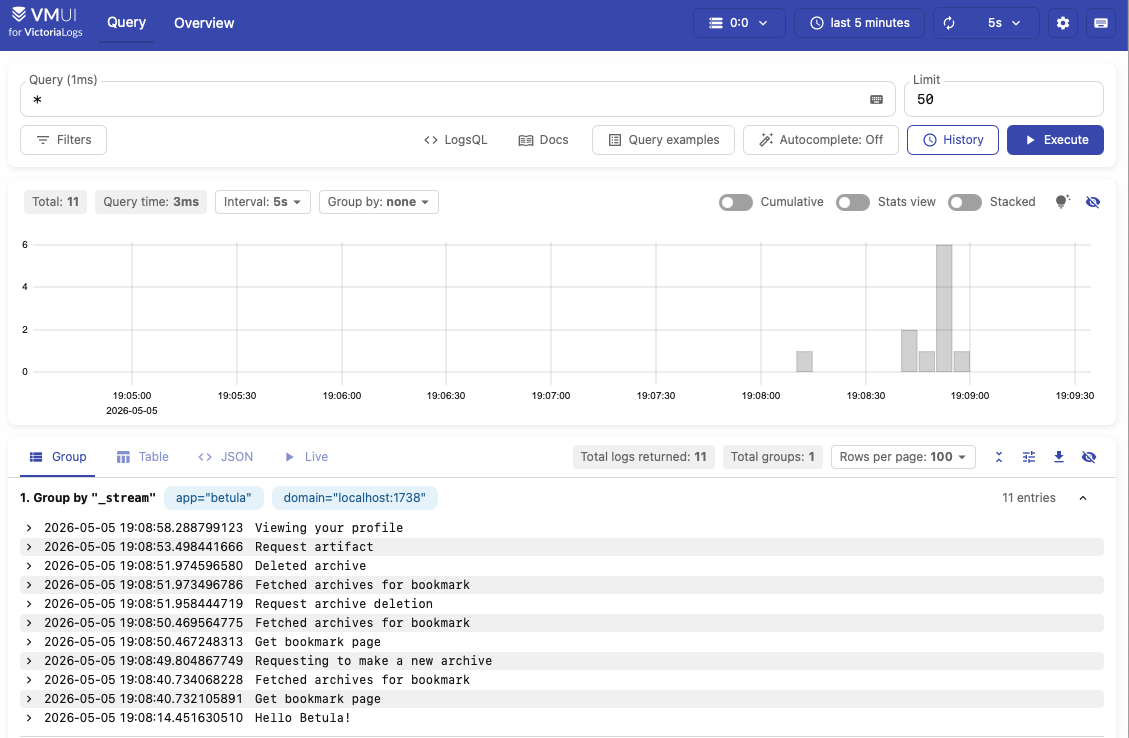Open log display settings sliders icon
This screenshot has height=738, width=1129.
1029,457
